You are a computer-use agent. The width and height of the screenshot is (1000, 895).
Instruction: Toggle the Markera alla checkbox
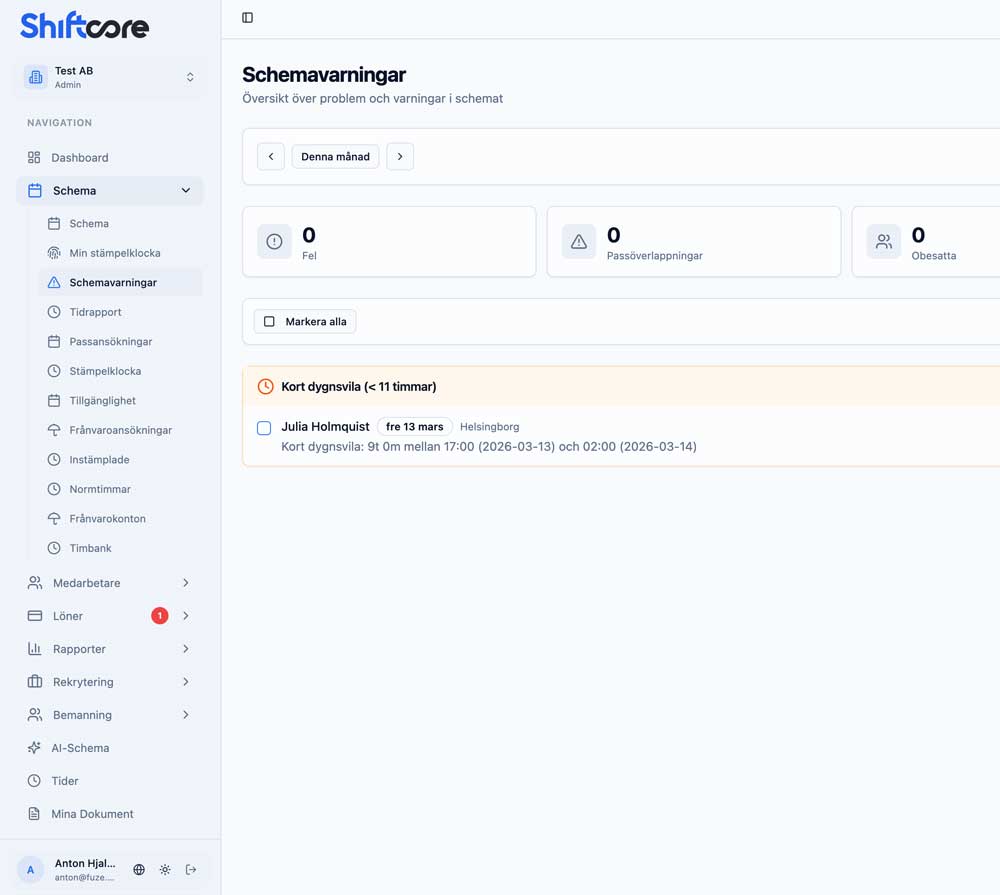269,322
